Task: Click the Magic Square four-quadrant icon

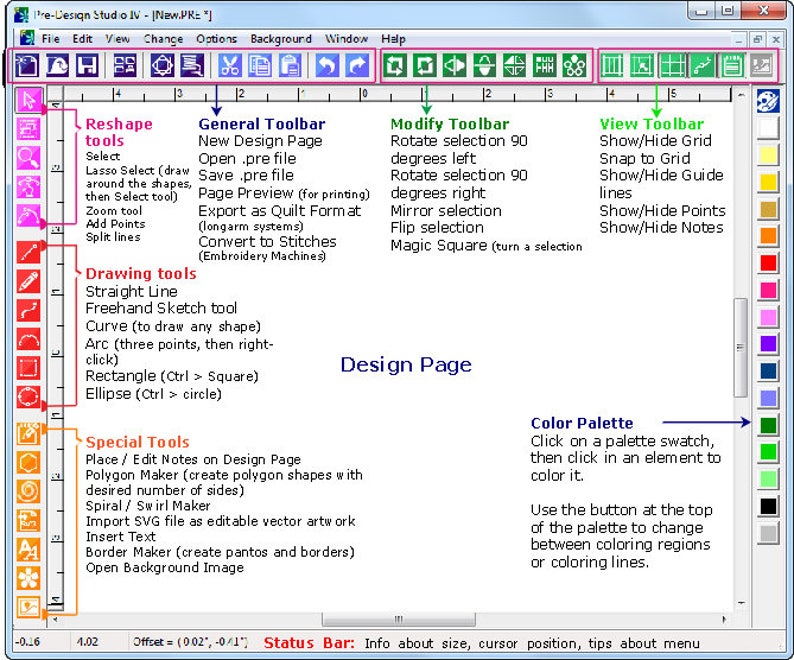Action: pyautogui.click(x=514, y=65)
